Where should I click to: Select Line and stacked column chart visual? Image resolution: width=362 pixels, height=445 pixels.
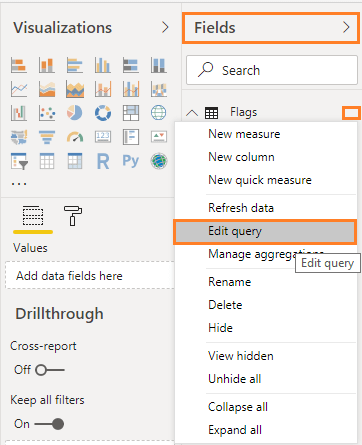[x=103, y=89]
